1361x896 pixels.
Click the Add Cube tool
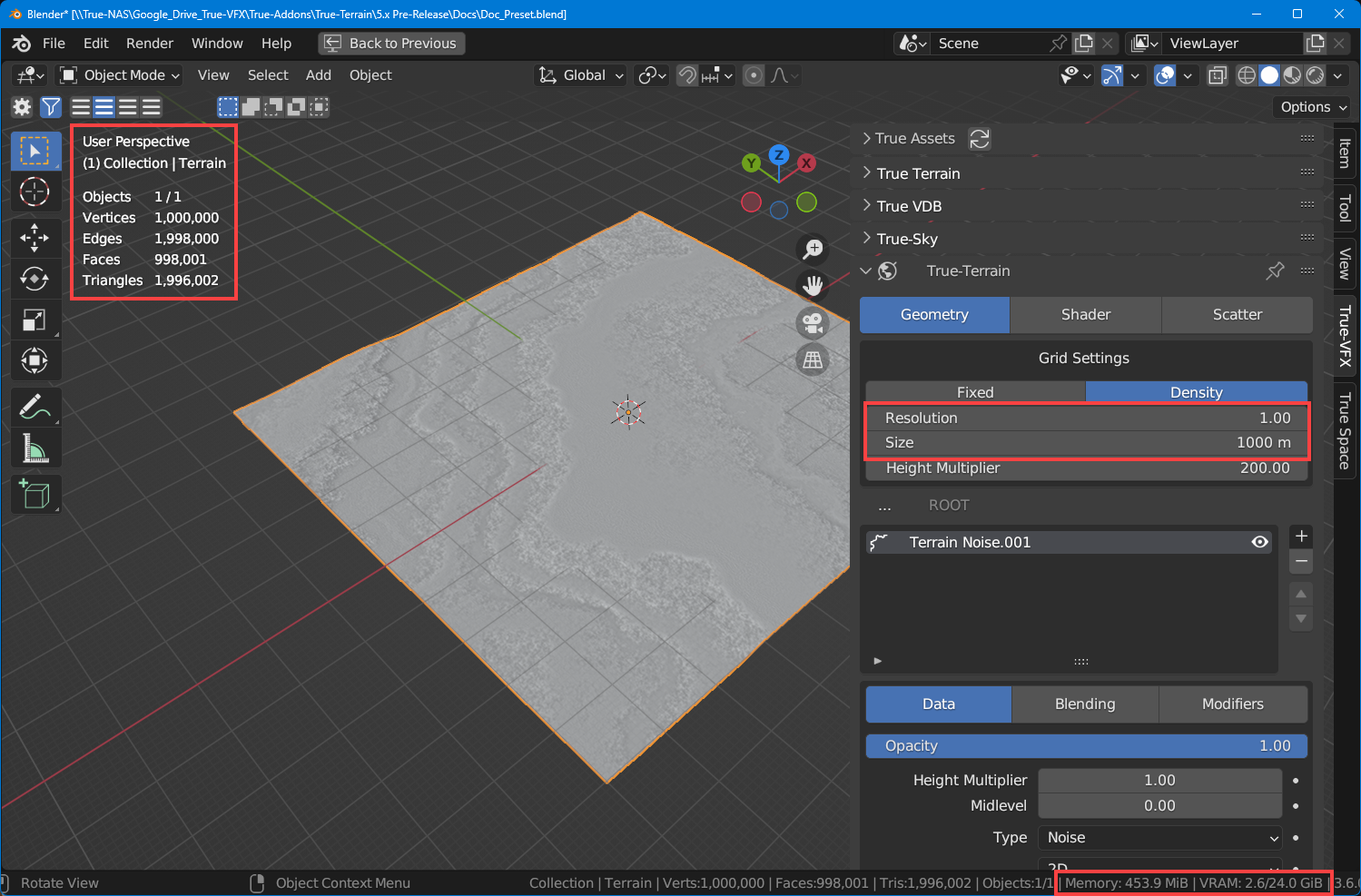tap(35, 495)
